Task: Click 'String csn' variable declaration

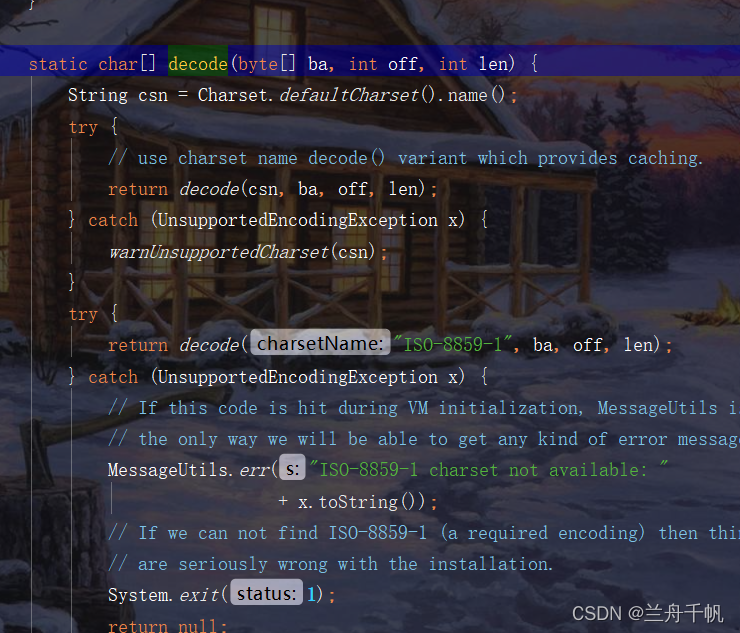Action: 118,96
